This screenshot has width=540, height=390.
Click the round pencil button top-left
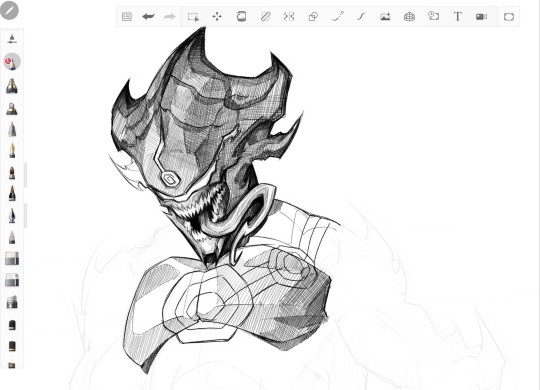pos(9,10)
